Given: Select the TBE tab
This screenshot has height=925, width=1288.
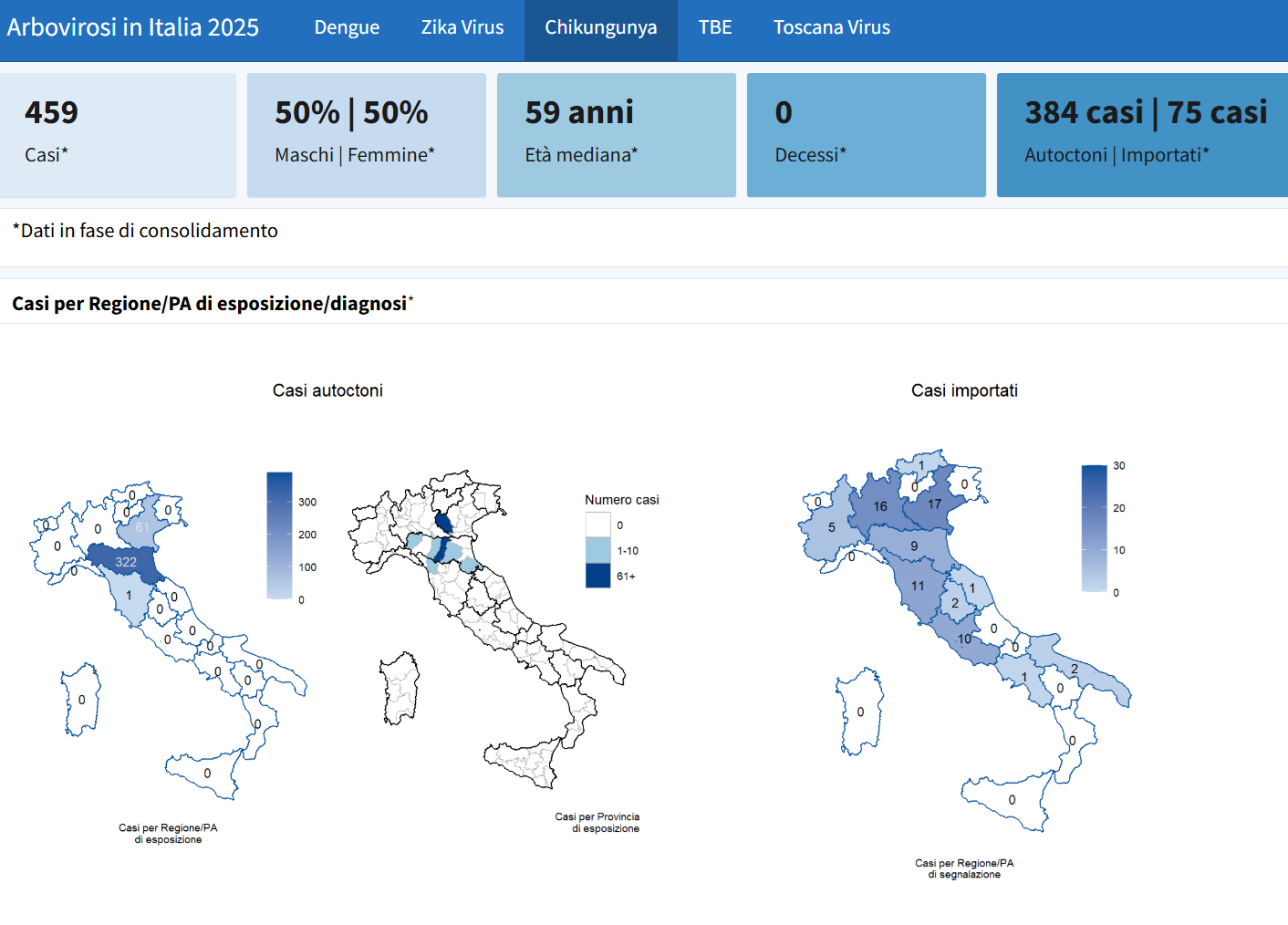Looking at the screenshot, I should point(714,27).
